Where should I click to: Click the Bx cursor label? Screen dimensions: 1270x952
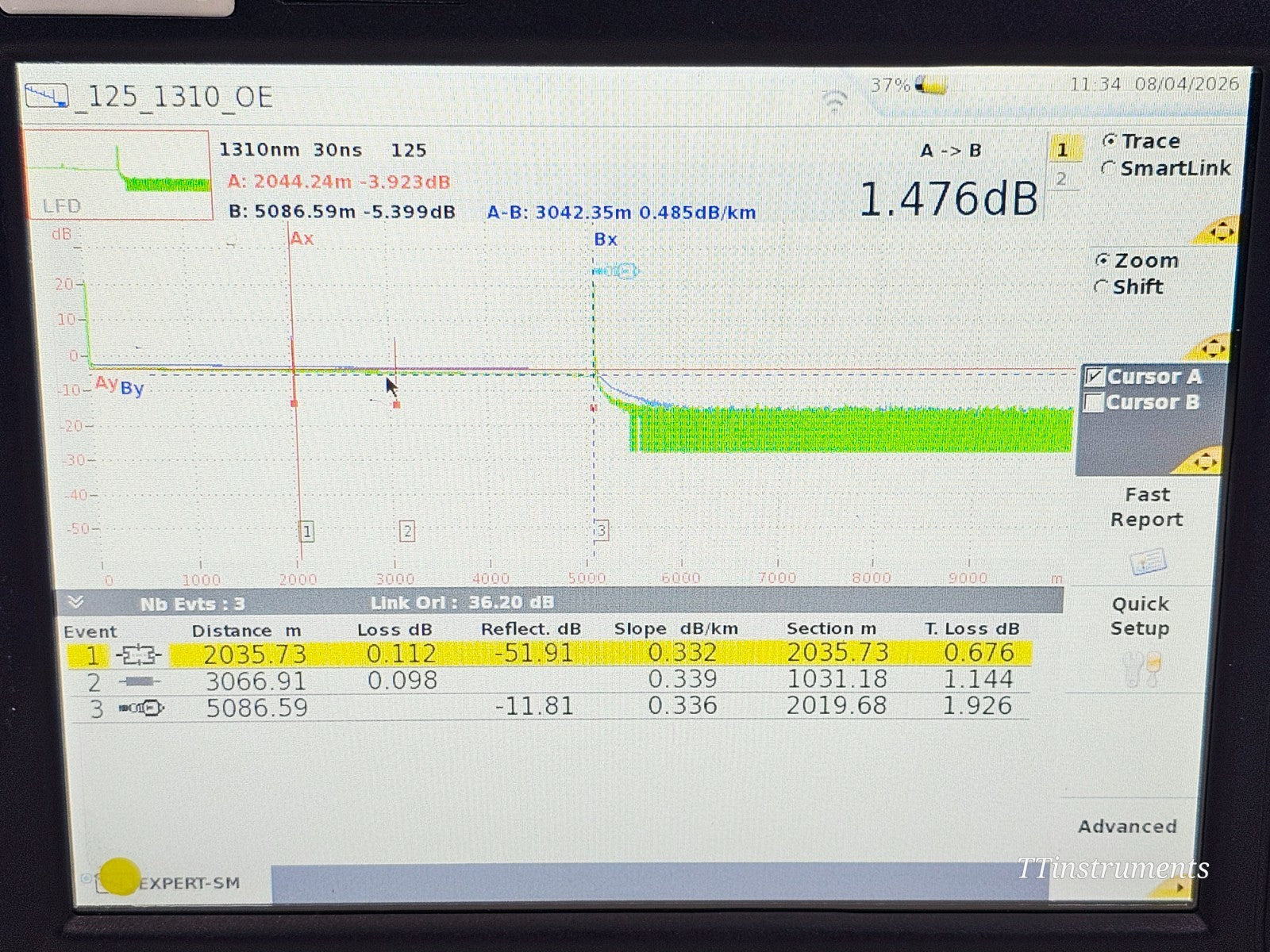pyautogui.click(x=606, y=239)
